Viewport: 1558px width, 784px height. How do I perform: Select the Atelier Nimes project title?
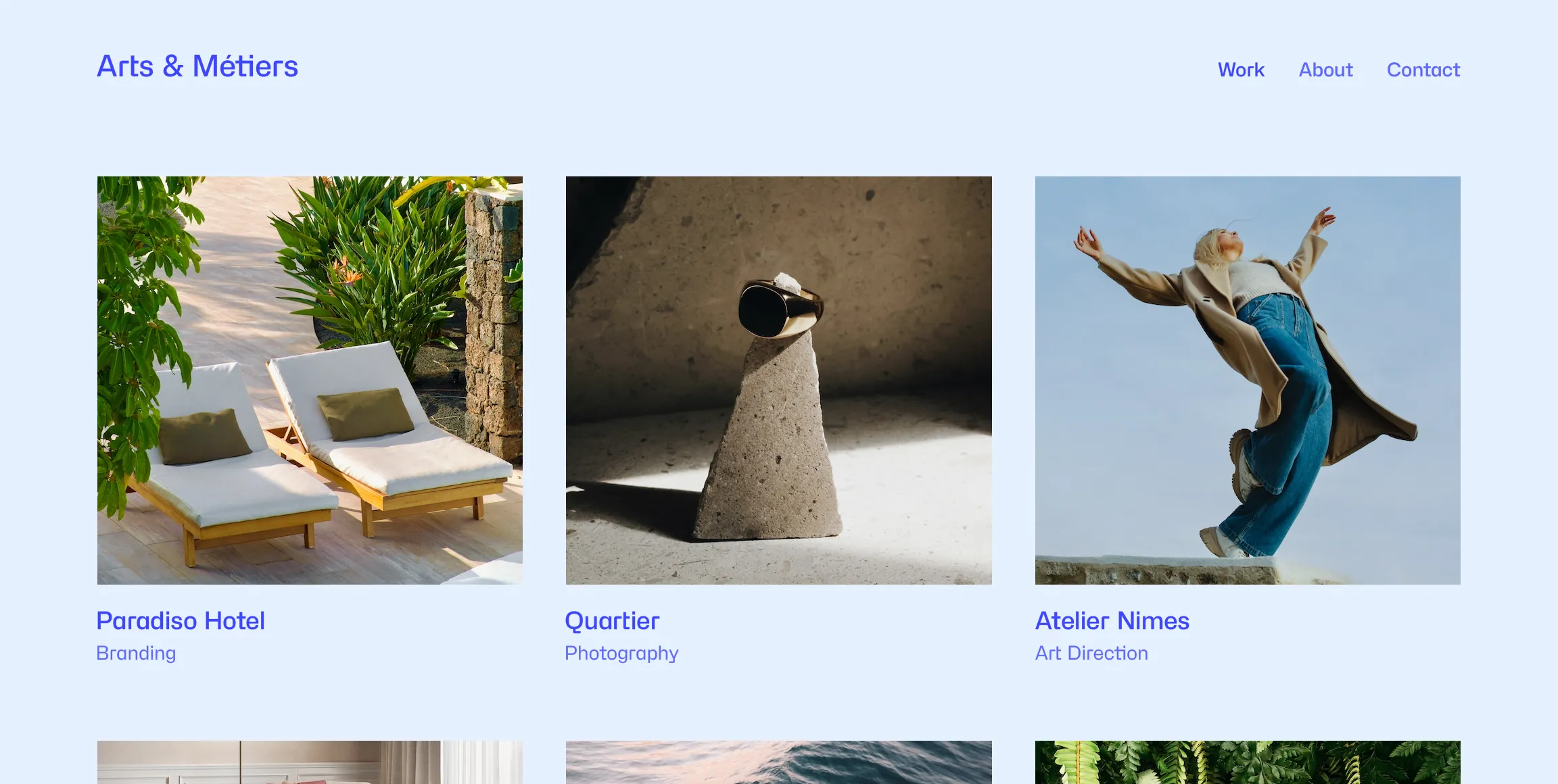pyautogui.click(x=1112, y=620)
